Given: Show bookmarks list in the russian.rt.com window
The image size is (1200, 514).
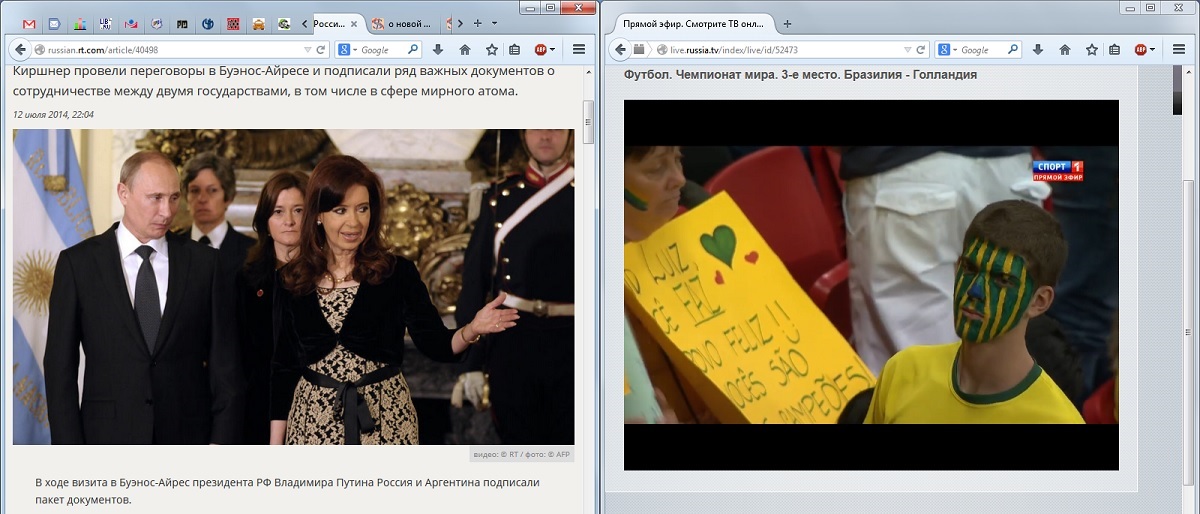Looking at the screenshot, I should (514, 49).
